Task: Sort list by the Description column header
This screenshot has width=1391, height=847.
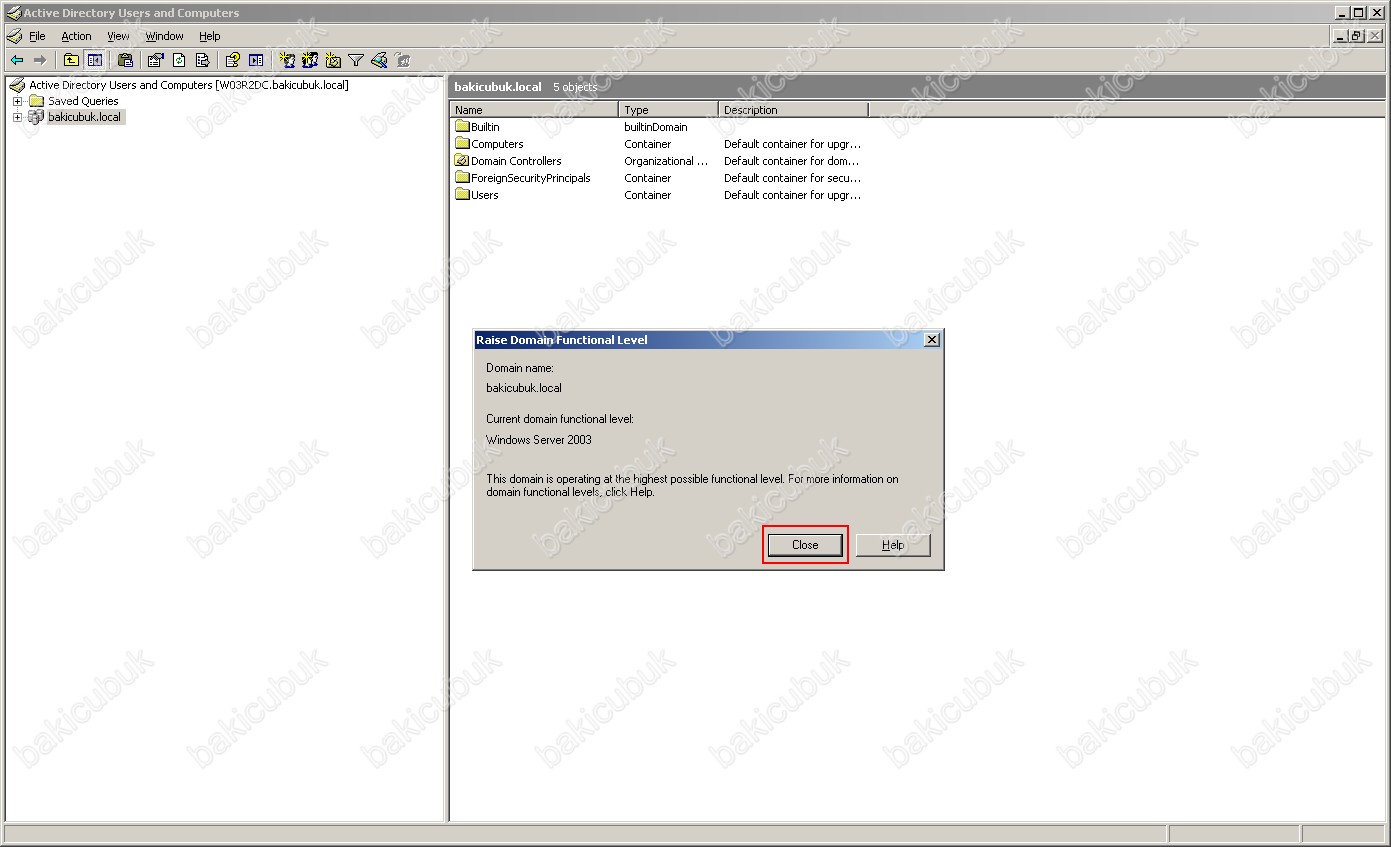Action: tap(793, 110)
